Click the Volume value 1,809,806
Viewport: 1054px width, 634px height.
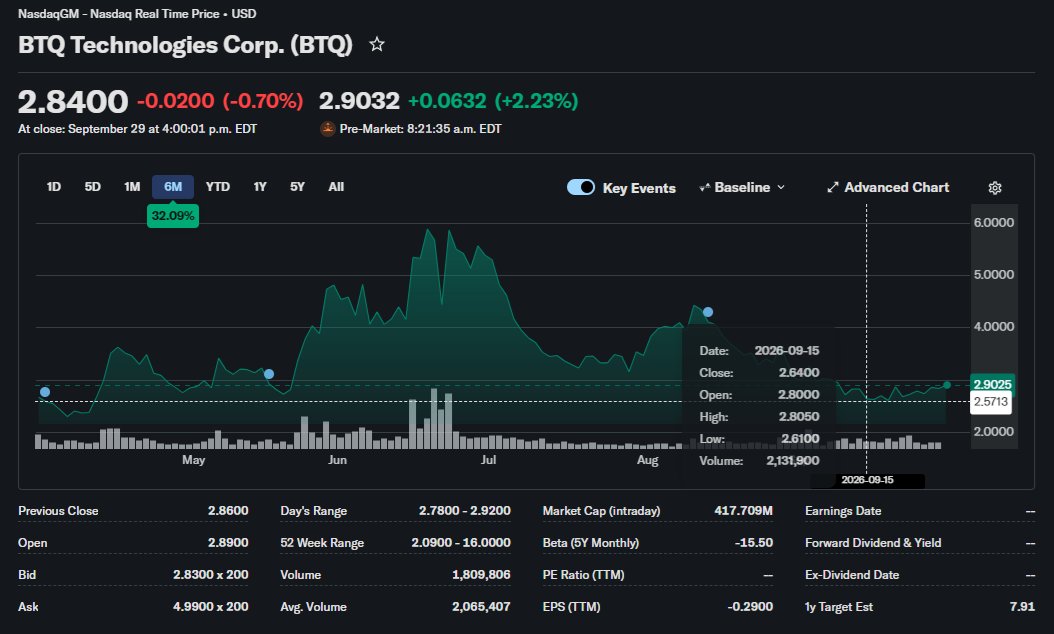click(x=481, y=575)
